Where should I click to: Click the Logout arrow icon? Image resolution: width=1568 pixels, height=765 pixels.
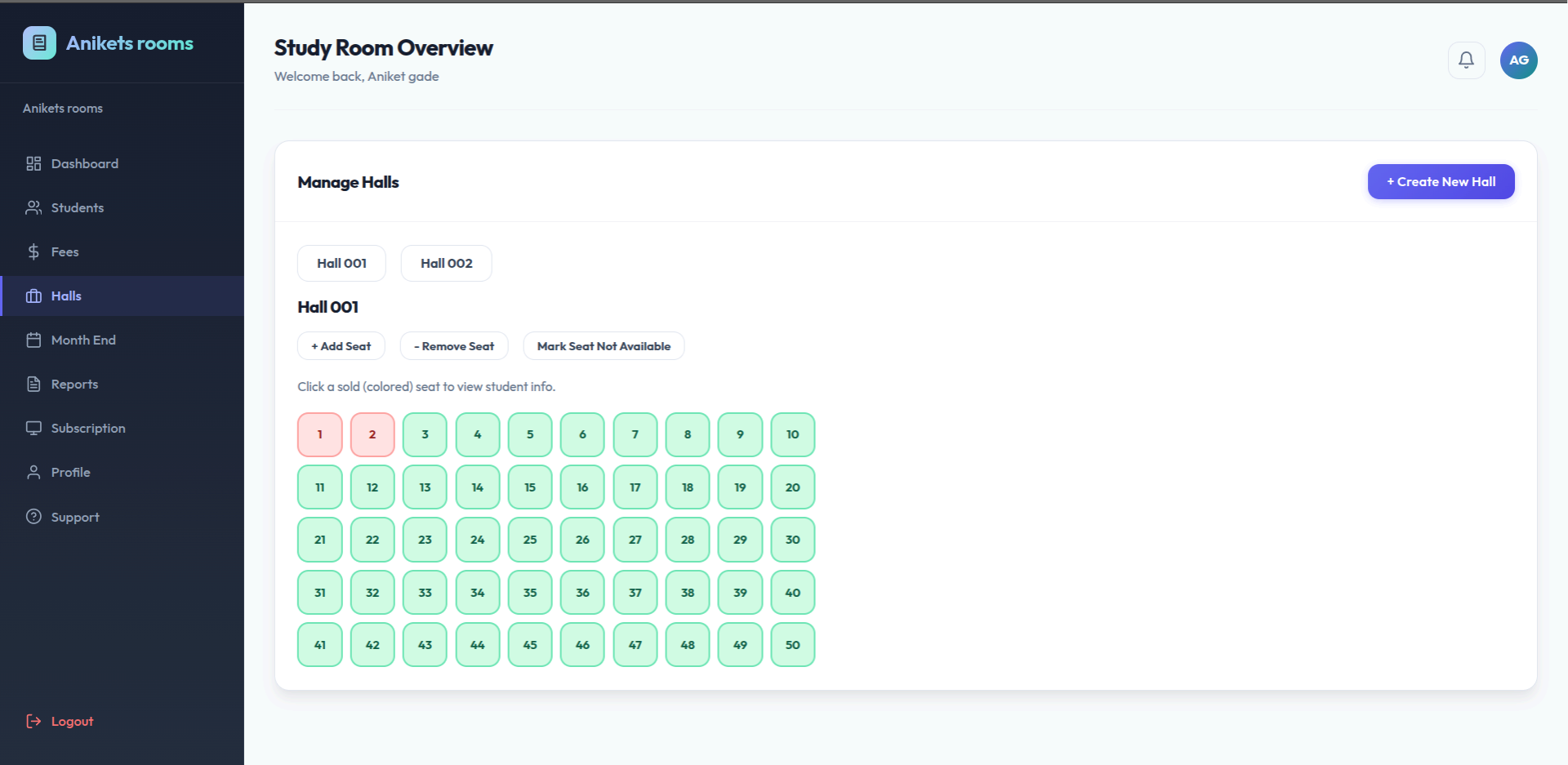(33, 721)
